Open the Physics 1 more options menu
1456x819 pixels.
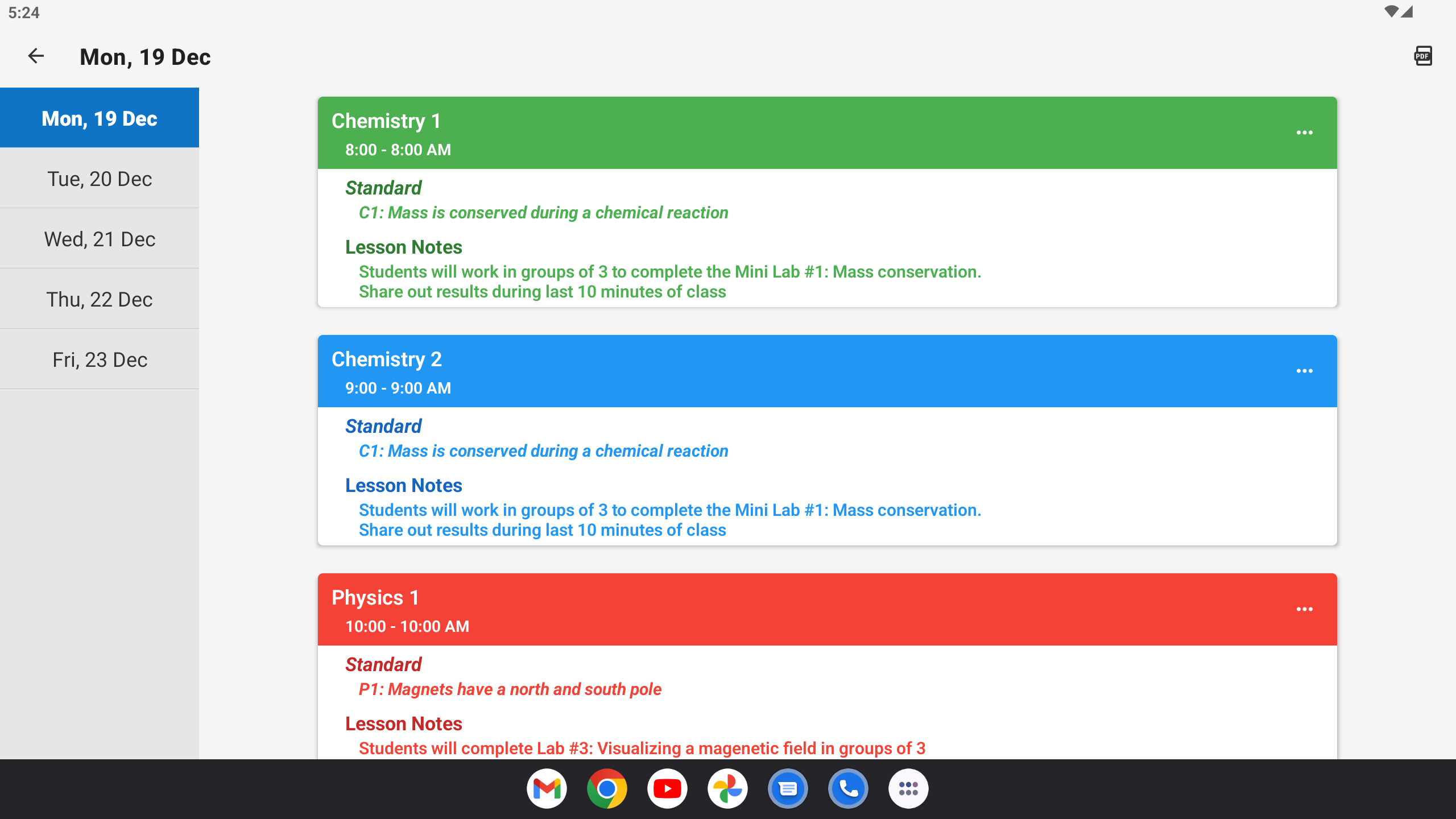[1304, 609]
